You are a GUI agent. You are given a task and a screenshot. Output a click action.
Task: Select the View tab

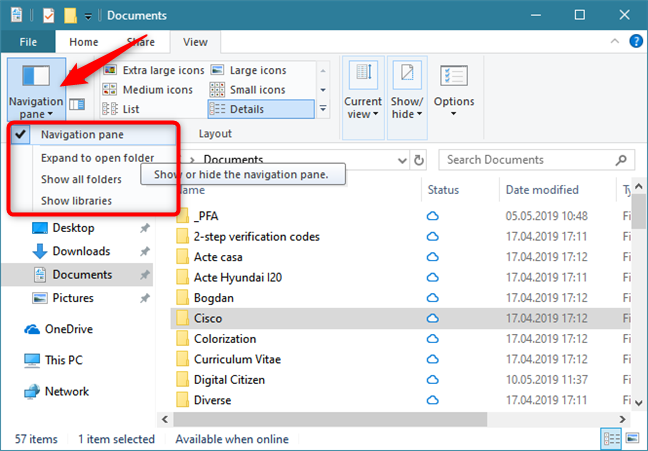tap(195, 42)
